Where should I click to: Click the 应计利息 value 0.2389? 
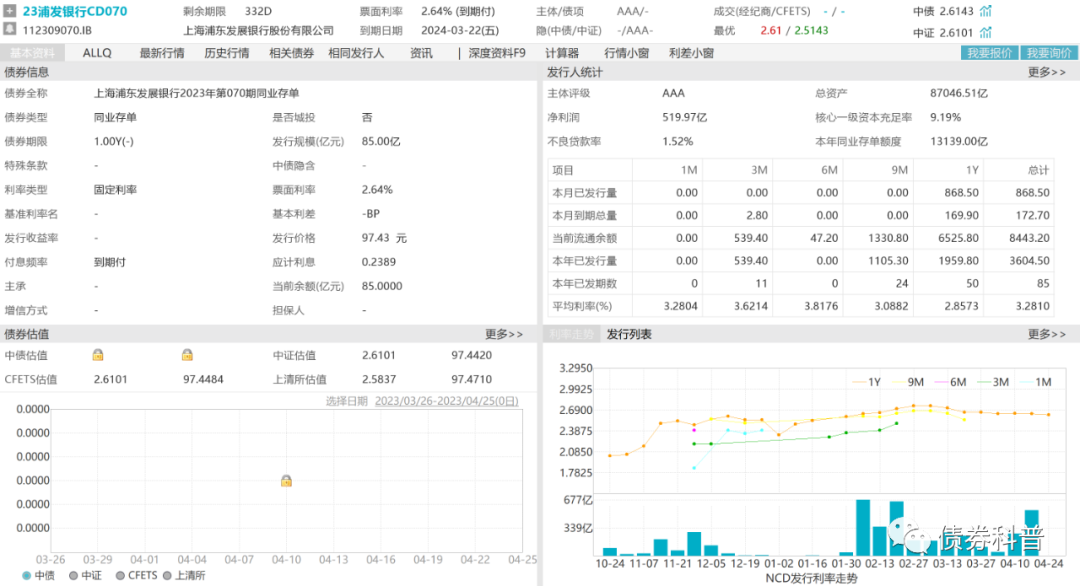379,262
